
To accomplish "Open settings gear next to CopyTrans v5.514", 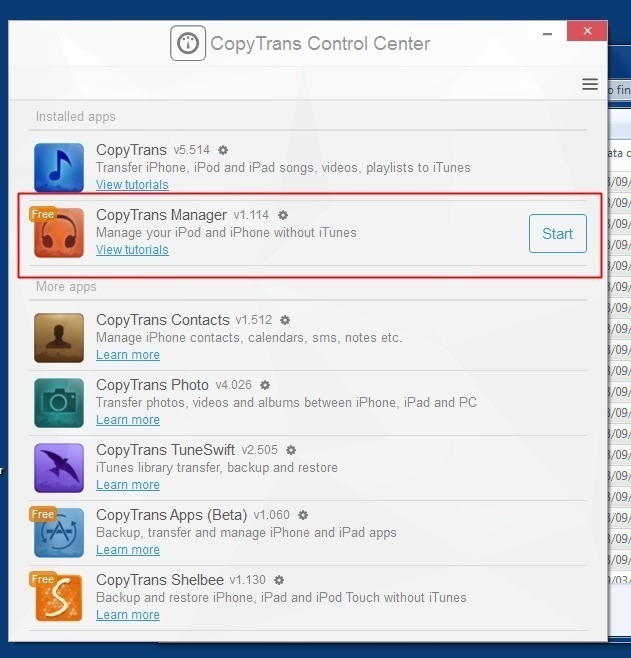I will click(223, 150).
